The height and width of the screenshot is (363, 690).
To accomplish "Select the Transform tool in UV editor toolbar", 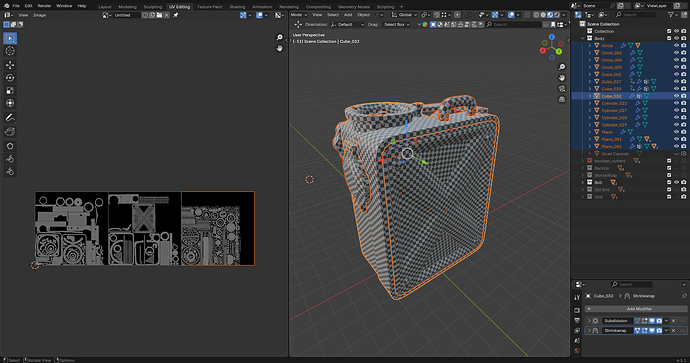I will pos(10,103).
